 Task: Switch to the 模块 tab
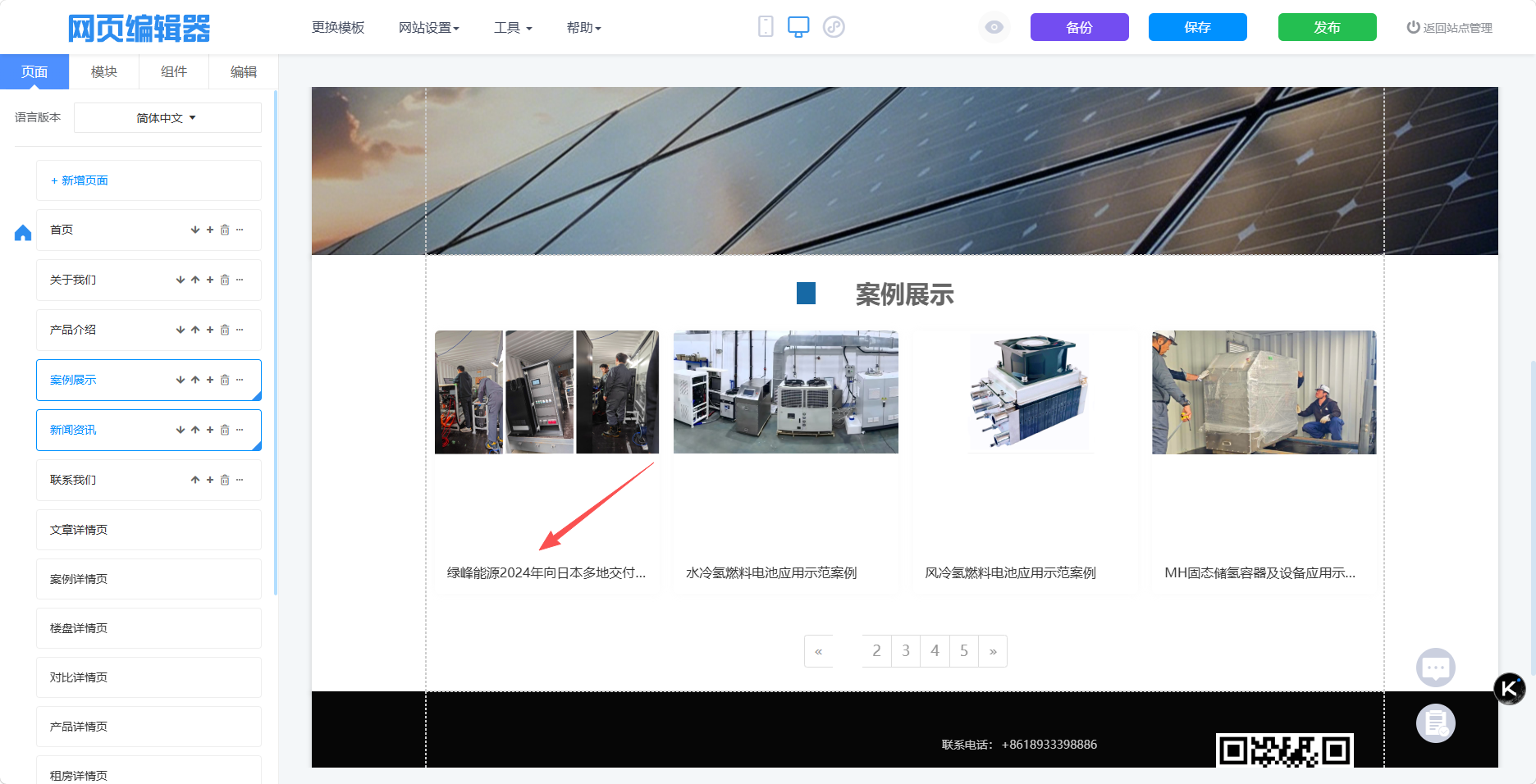coord(104,72)
